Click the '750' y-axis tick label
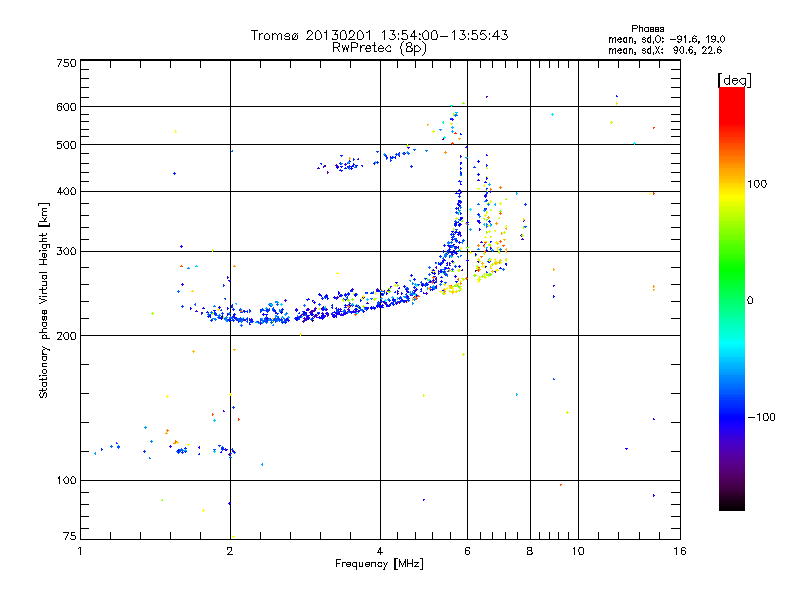This screenshot has width=800, height=600. [x=67, y=63]
